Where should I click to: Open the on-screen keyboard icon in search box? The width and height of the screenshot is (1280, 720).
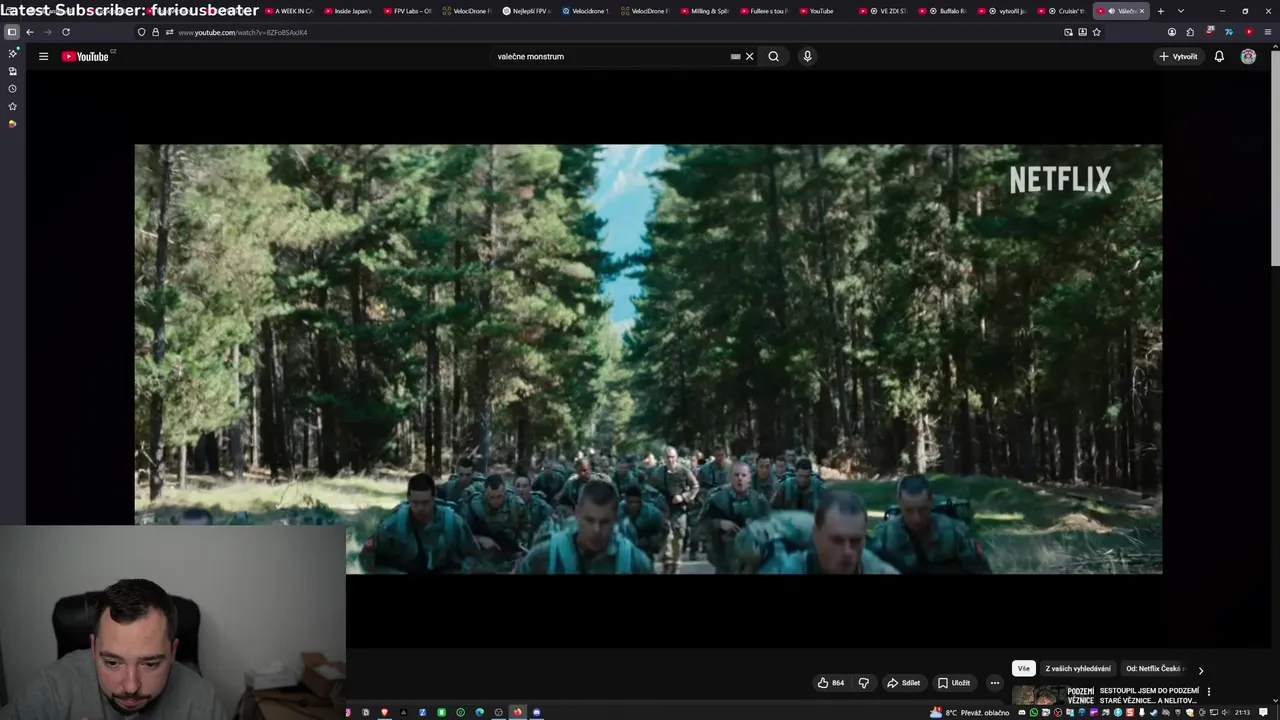coord(736,56)
